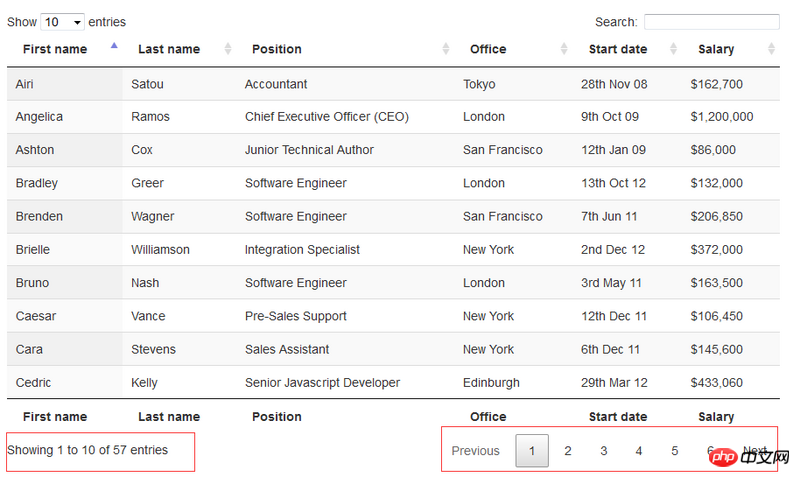The height and width of the screenshot is (477, 800).
Task: Sort by Salary column arrows icon
Action: pos(771,49)
